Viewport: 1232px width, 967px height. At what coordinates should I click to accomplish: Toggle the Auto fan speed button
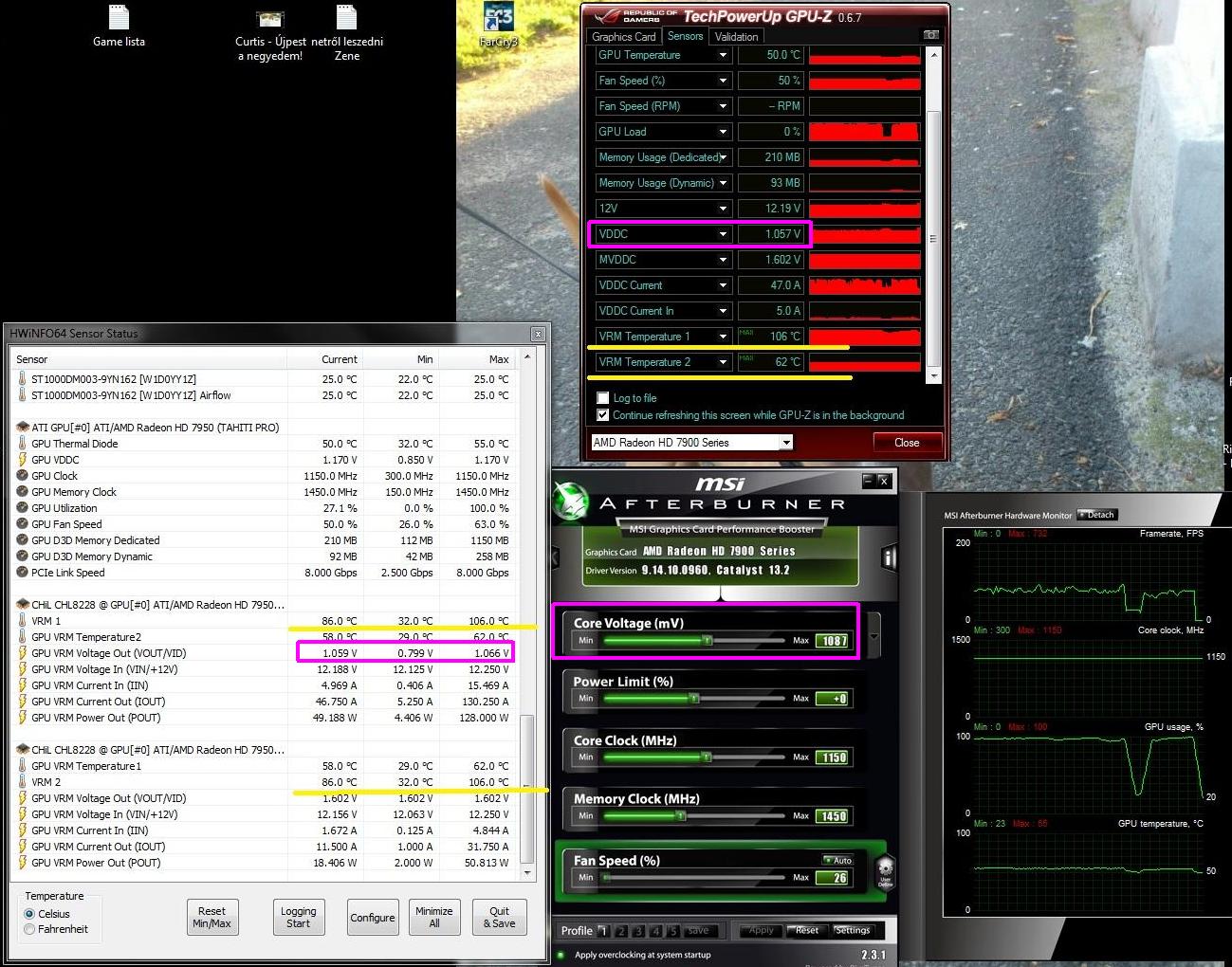[x=837, y=860]
